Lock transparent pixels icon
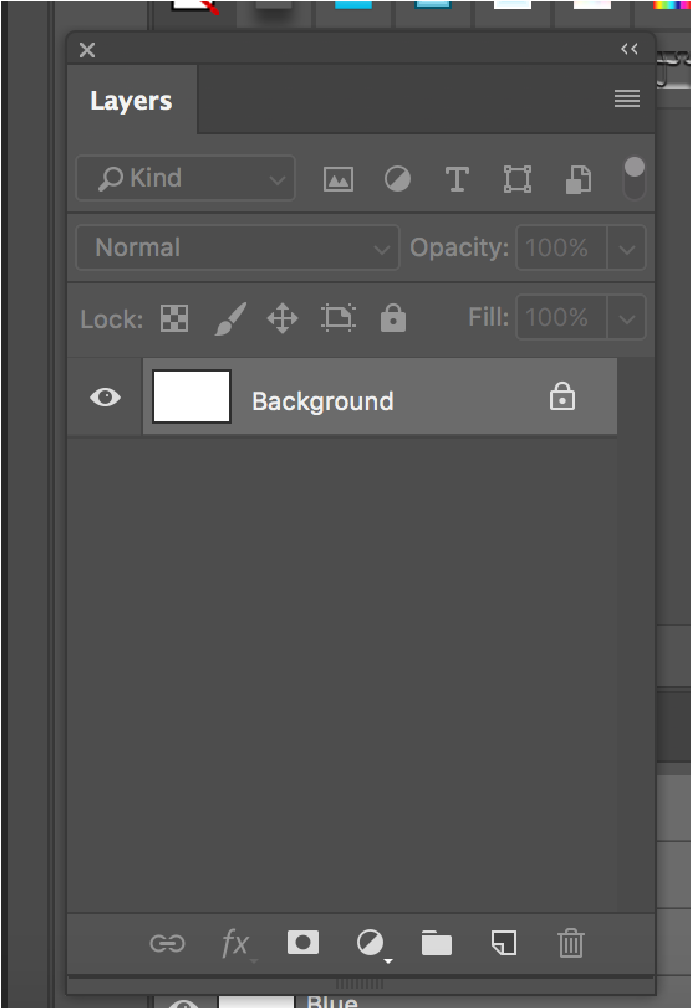 point(174,318)
